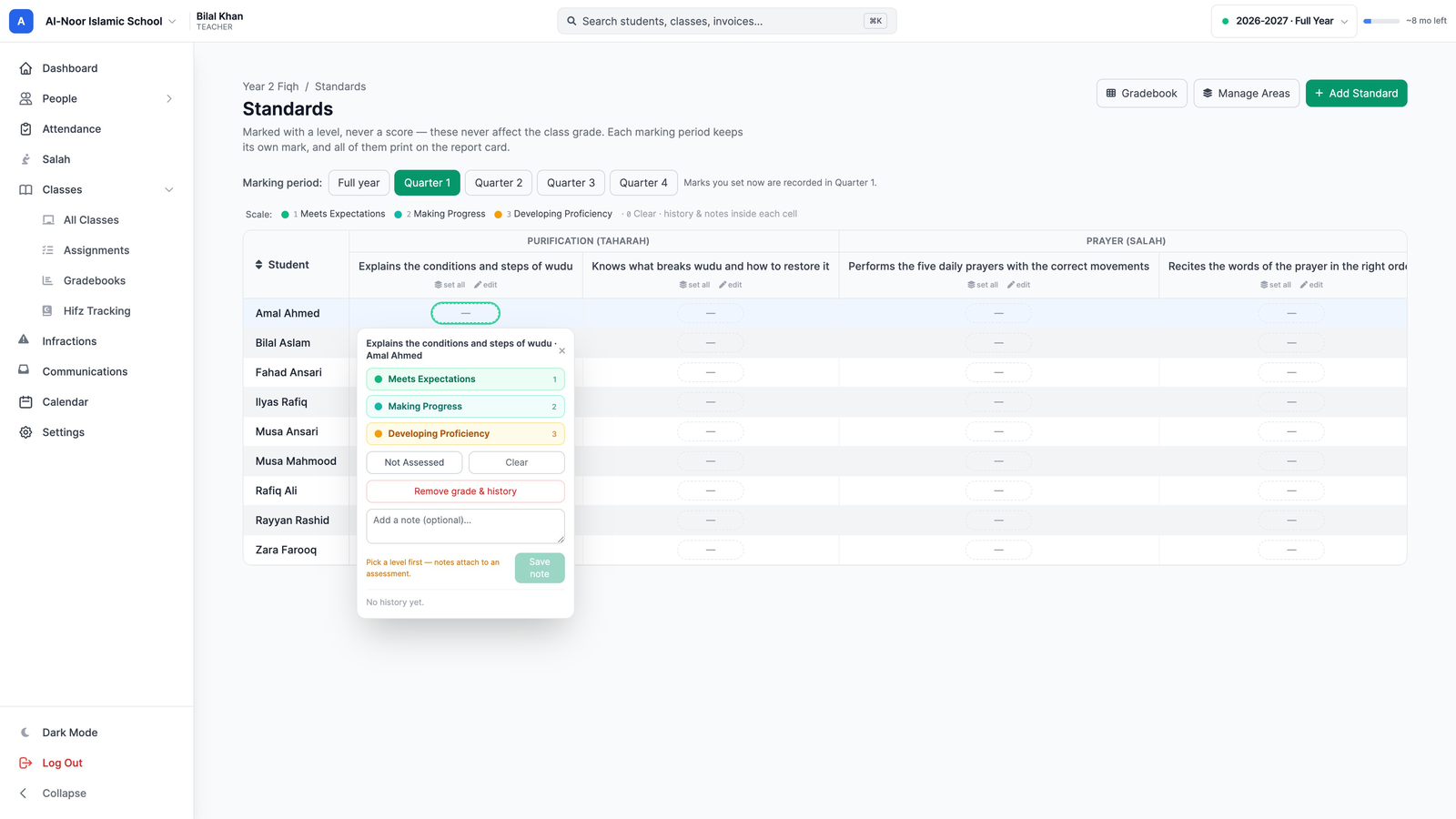Viewport: 1456px width, 819px height.
Task: Select Meets Expectations level for Amal Ahmed
Action: pos(465,379)
